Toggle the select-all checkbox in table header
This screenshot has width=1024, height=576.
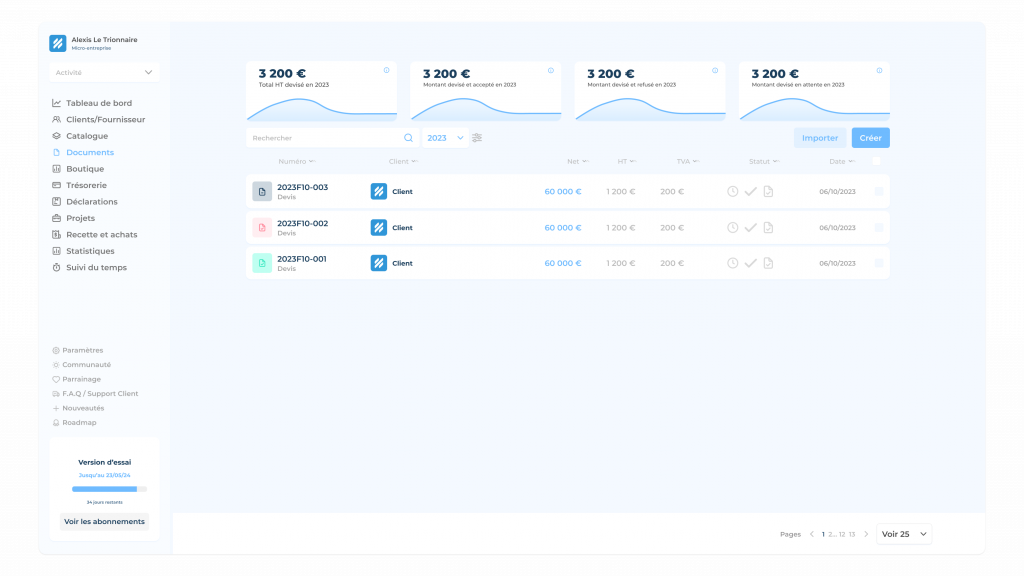pos(876,161)
